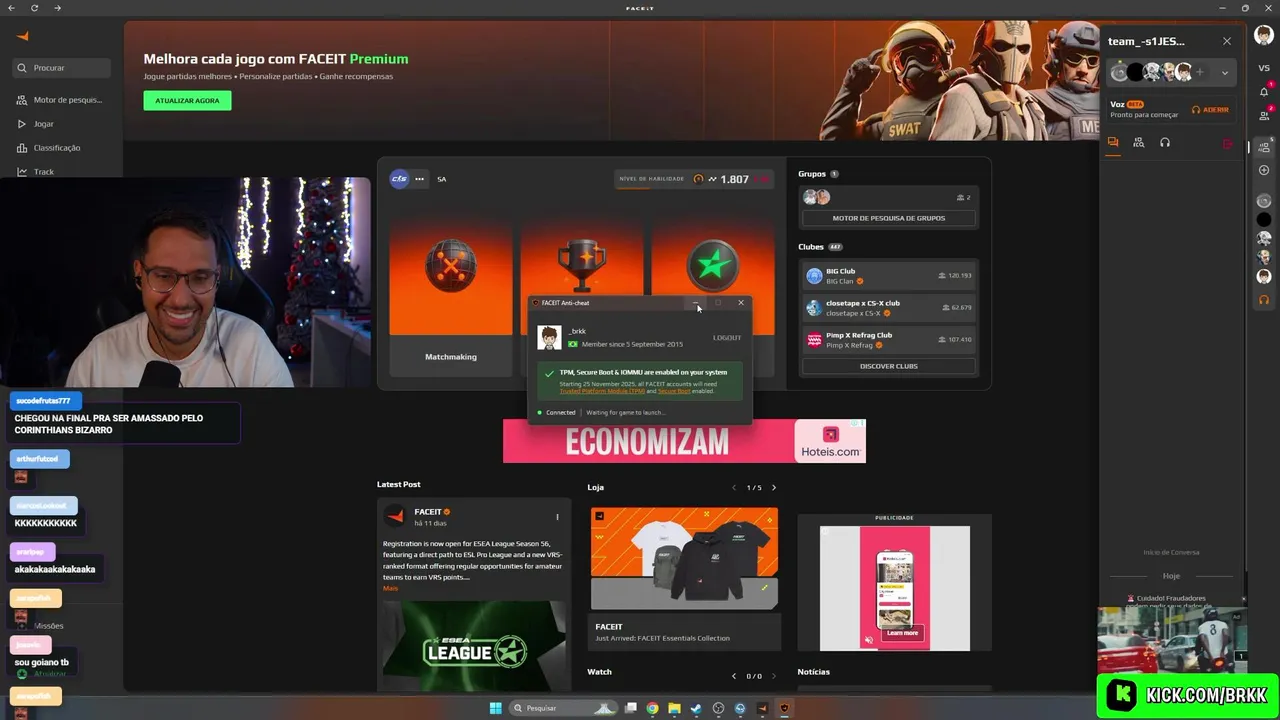
Task: Open the FACEIT Essentials Collection store image
Action: point(684,558)
